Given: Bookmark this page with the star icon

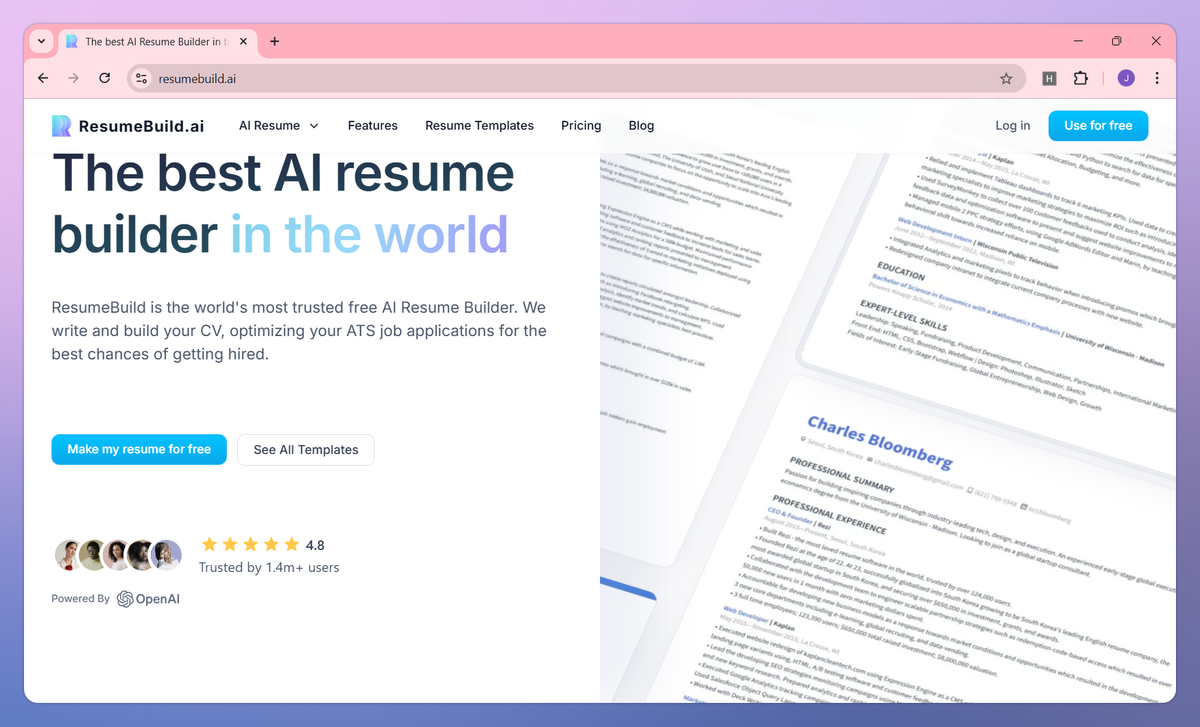Looking at the screenshot, I should tap(1006, 78).
